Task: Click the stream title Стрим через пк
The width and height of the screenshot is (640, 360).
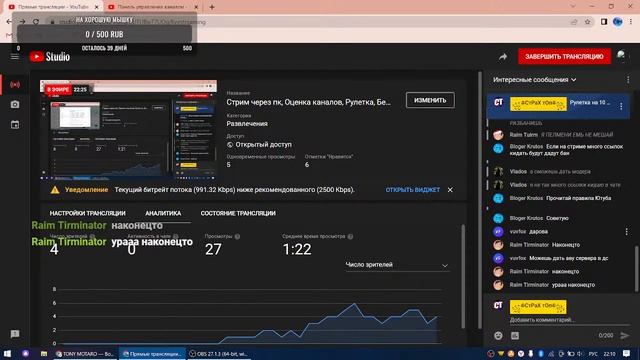Action: coord(308,102)
